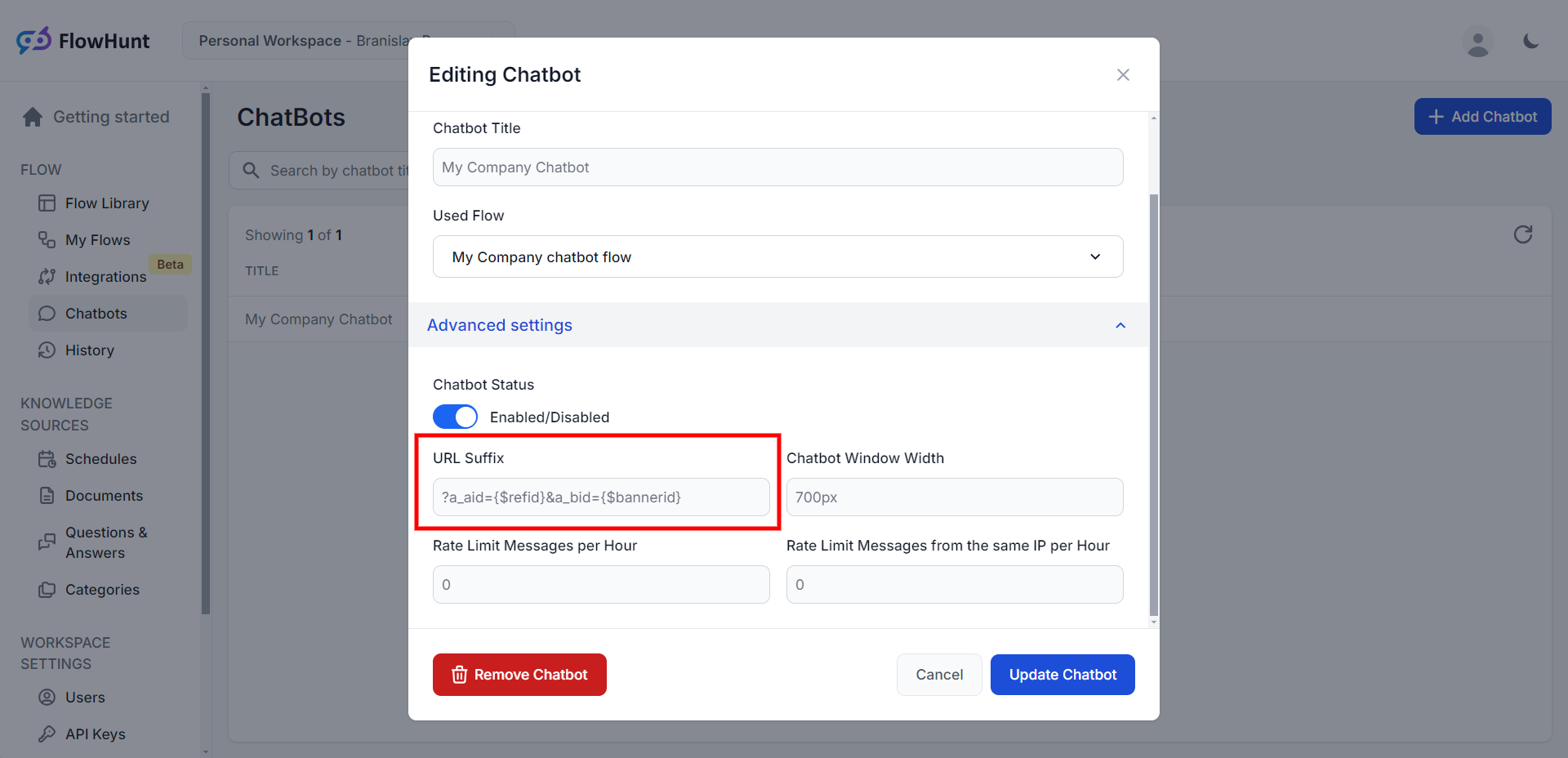Click the API Keys key icon
This screenshot has height=758, width=1568.
(47, 733)
